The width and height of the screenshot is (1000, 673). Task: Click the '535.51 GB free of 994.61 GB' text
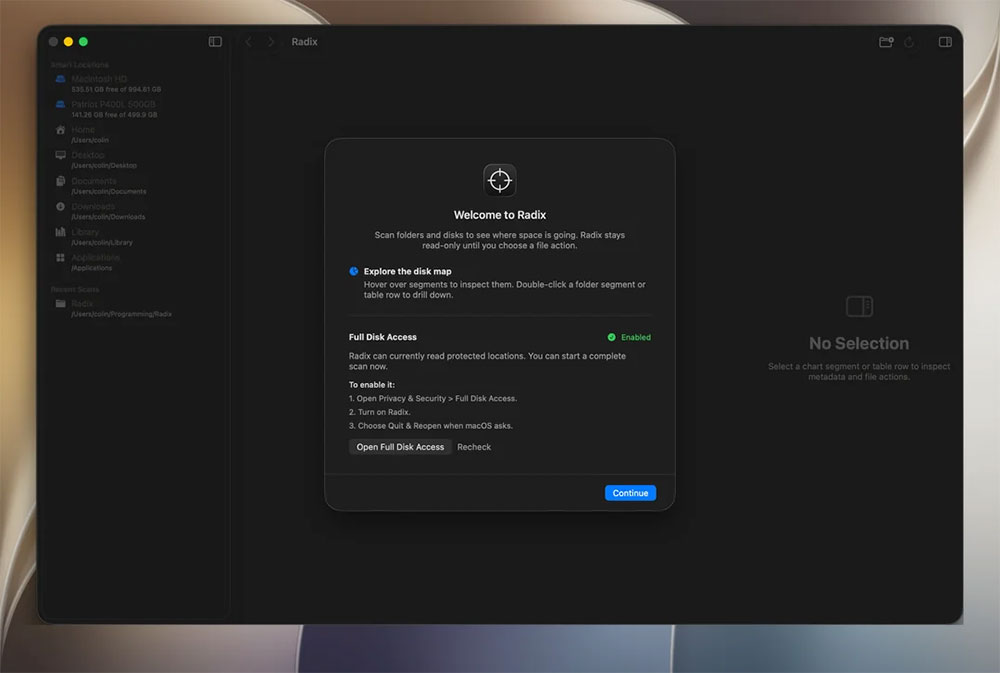point(116,89)
